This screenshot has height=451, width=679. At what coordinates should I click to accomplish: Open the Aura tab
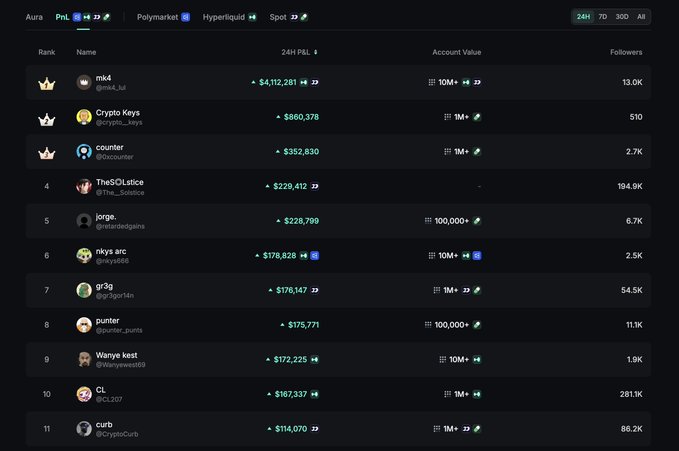click(34, 17)
